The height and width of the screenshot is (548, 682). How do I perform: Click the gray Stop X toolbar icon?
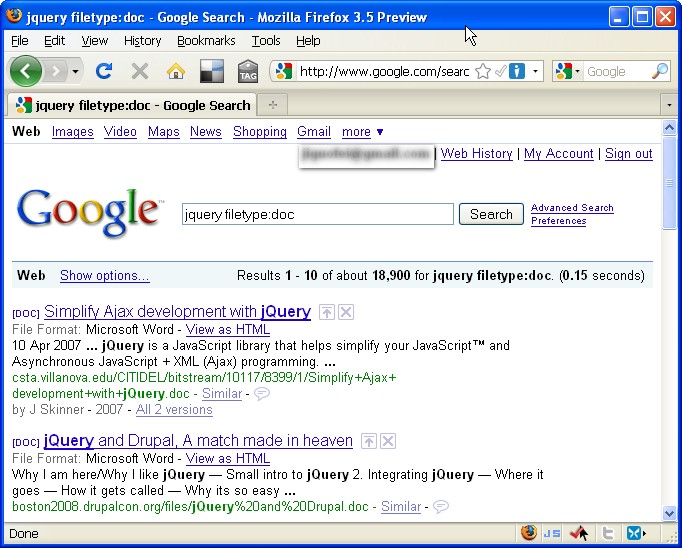coord(140,71)
